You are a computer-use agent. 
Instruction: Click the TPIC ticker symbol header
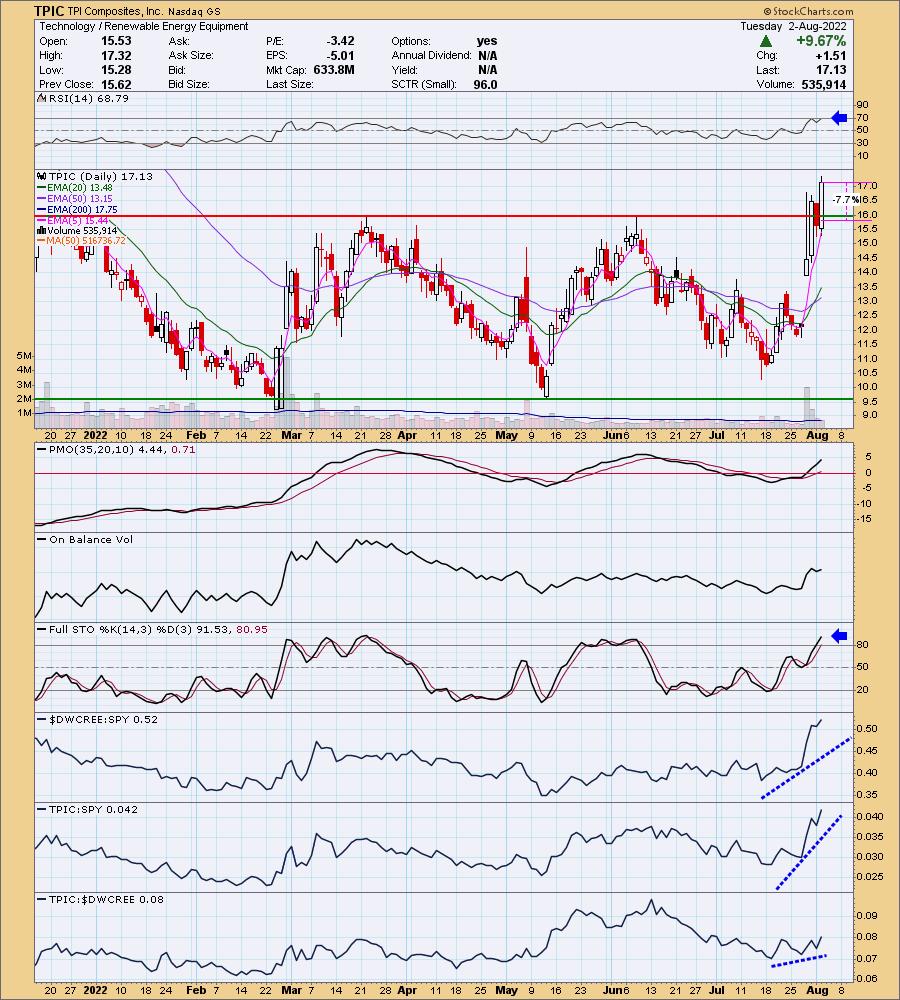(48, 11)
